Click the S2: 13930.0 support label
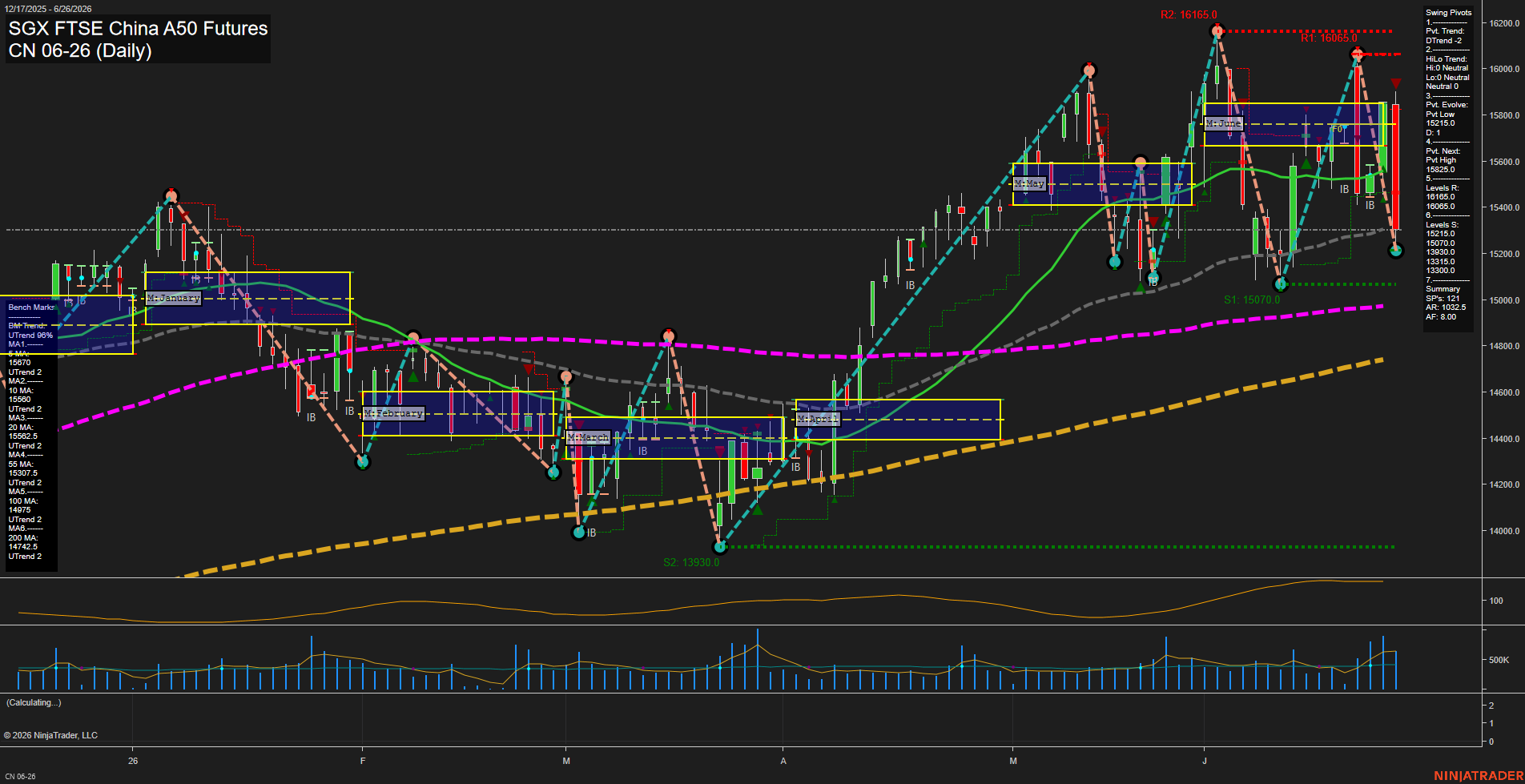Viewport: 1525px width, 784px height. point(691,562)
